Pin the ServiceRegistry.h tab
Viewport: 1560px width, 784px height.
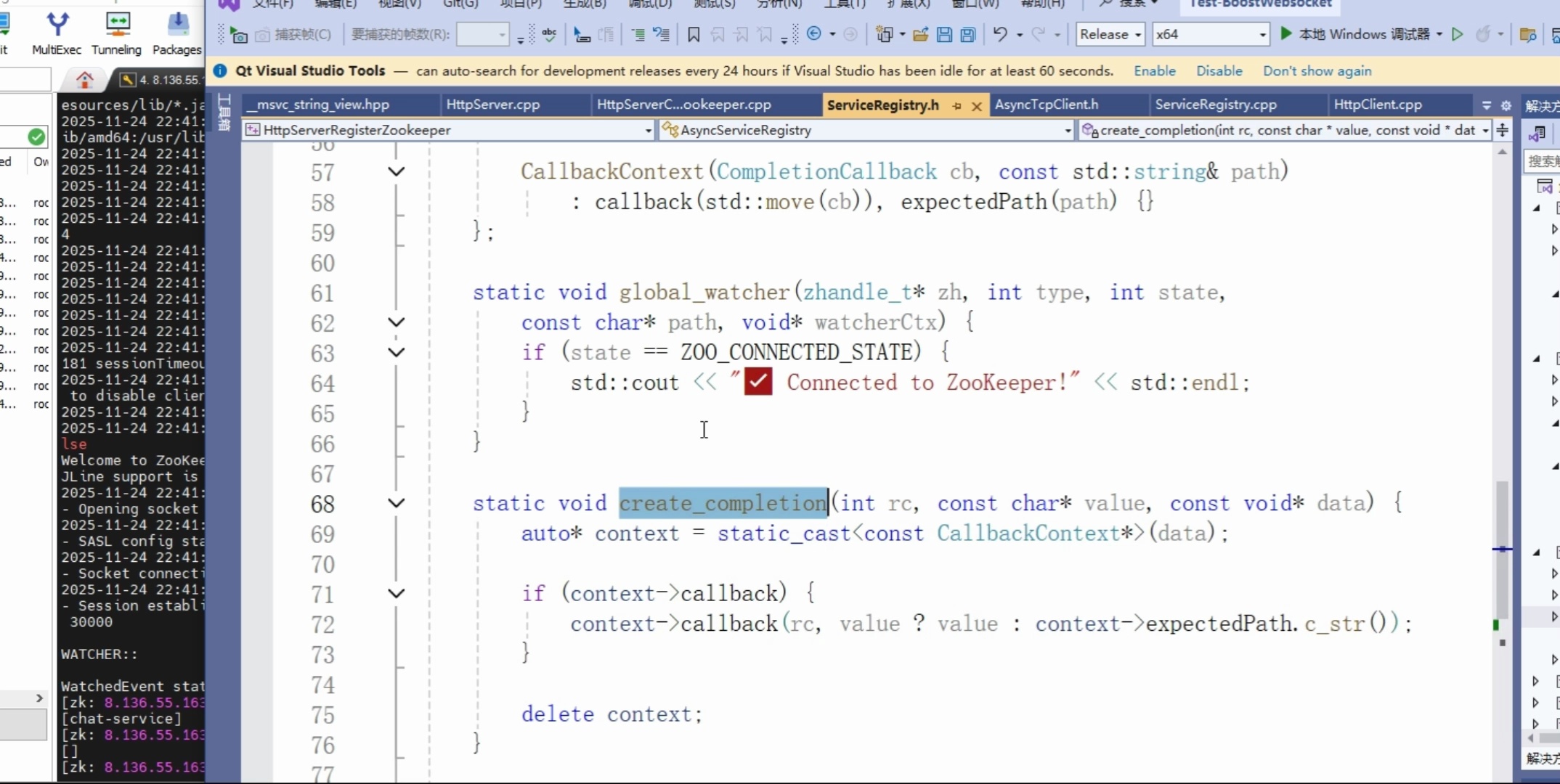coord(957,106)
